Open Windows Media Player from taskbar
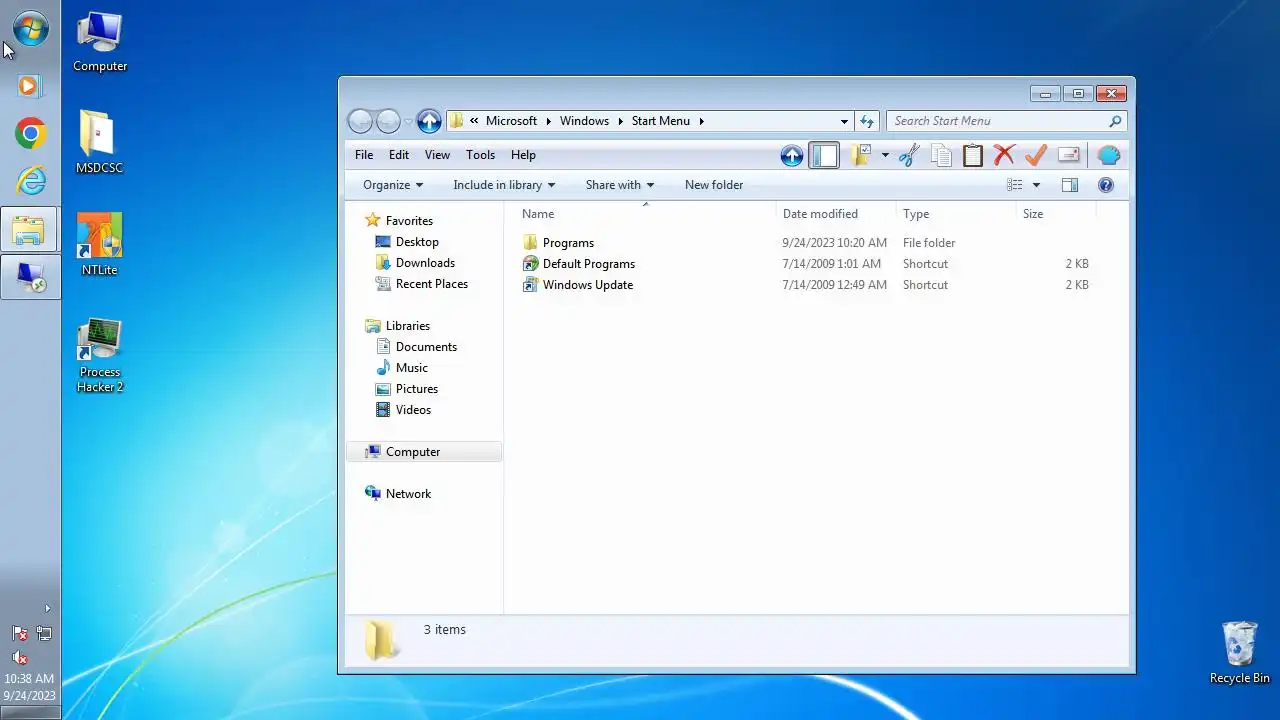The height and width of the screenshot is (720, 1280). tap(29, 86)
